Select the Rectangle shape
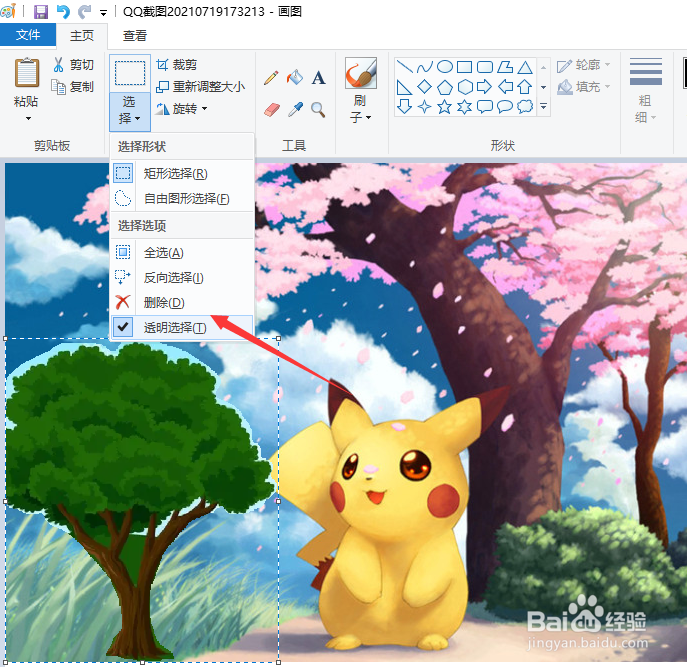 pyautogui.click(x=464, y=67)
